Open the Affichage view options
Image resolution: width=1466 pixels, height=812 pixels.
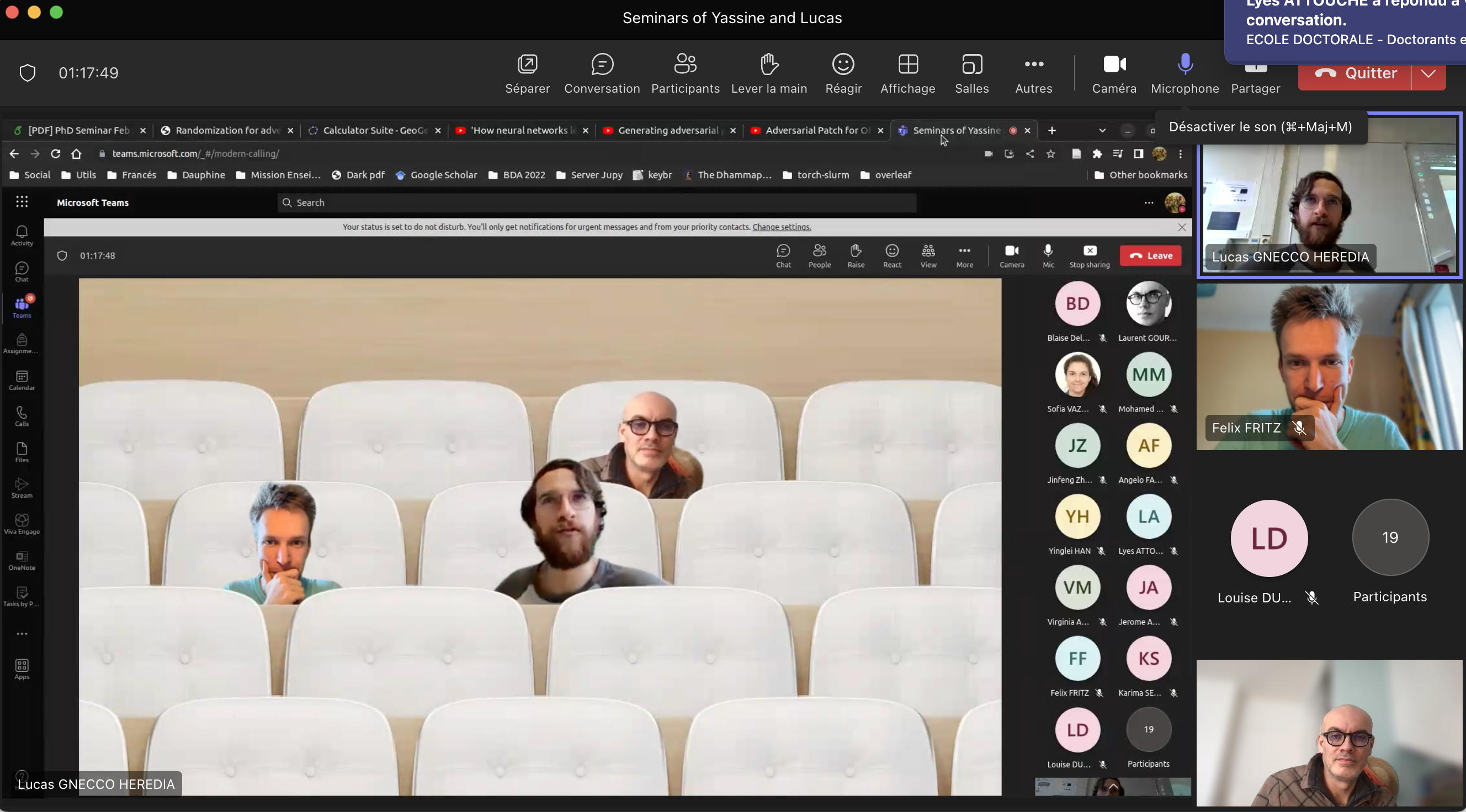(908, 74)
